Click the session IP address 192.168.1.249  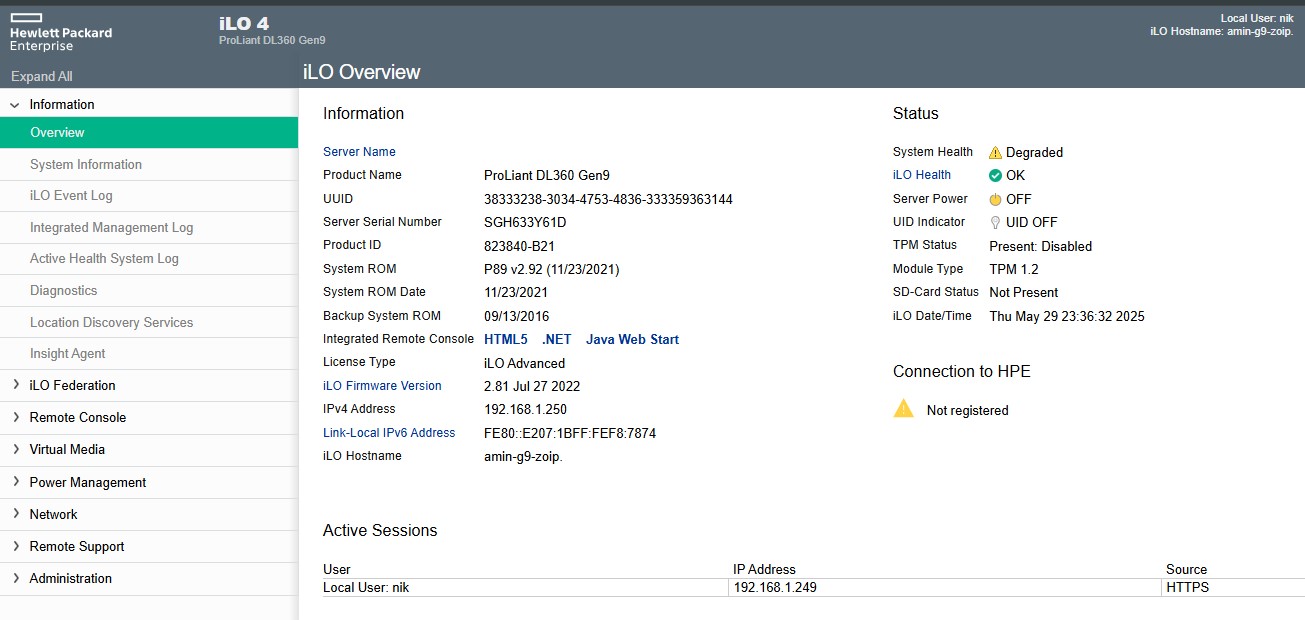[x=775, y=588]
